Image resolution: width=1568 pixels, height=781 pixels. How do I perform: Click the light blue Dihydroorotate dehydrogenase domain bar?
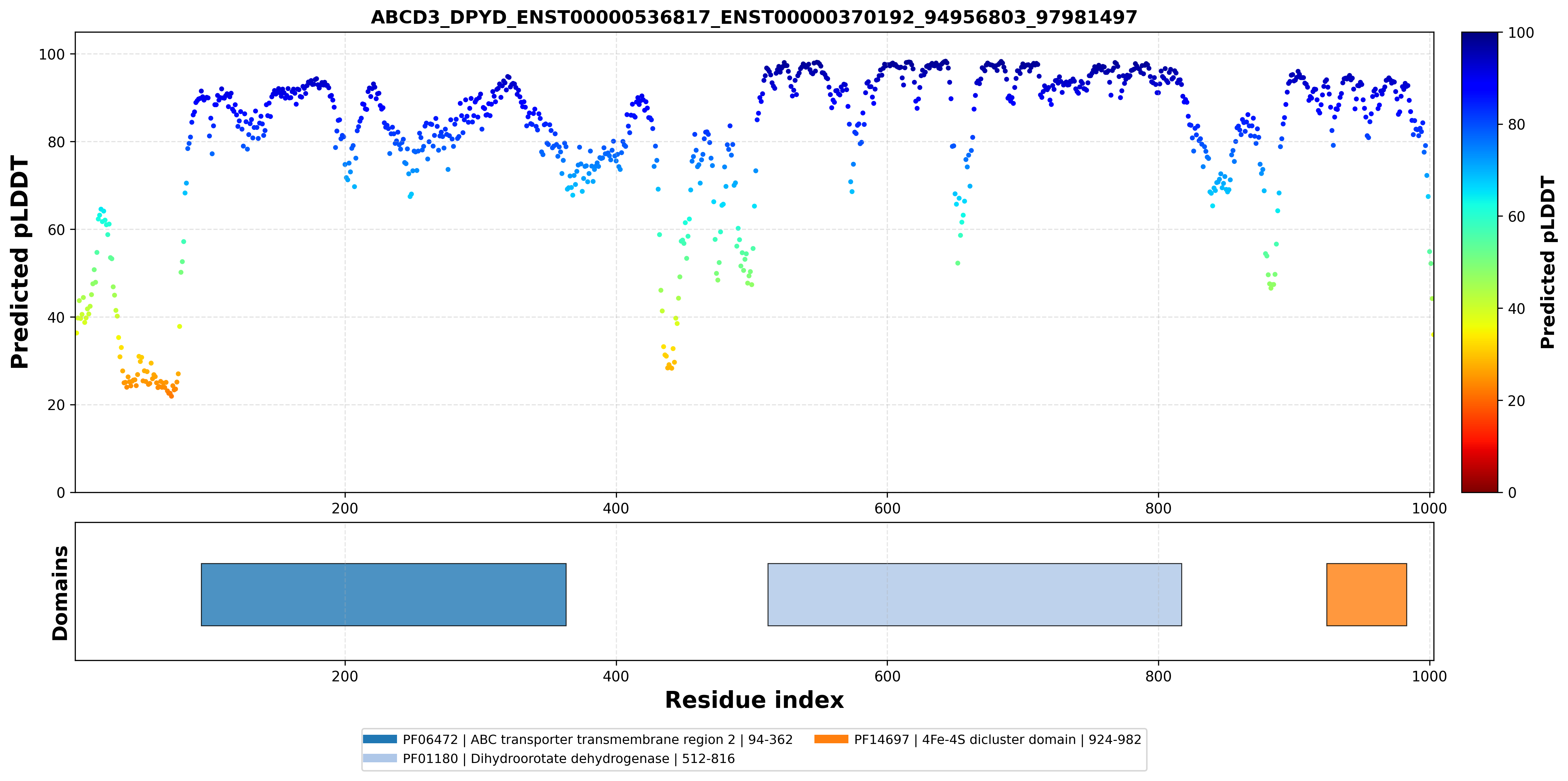click(975, 594)
